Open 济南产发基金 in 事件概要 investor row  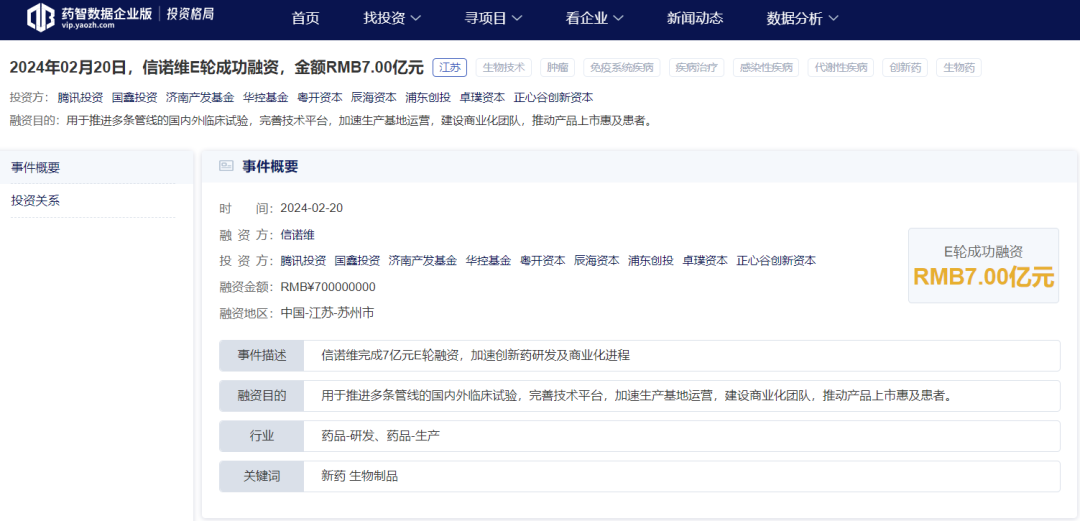[423, 260]
